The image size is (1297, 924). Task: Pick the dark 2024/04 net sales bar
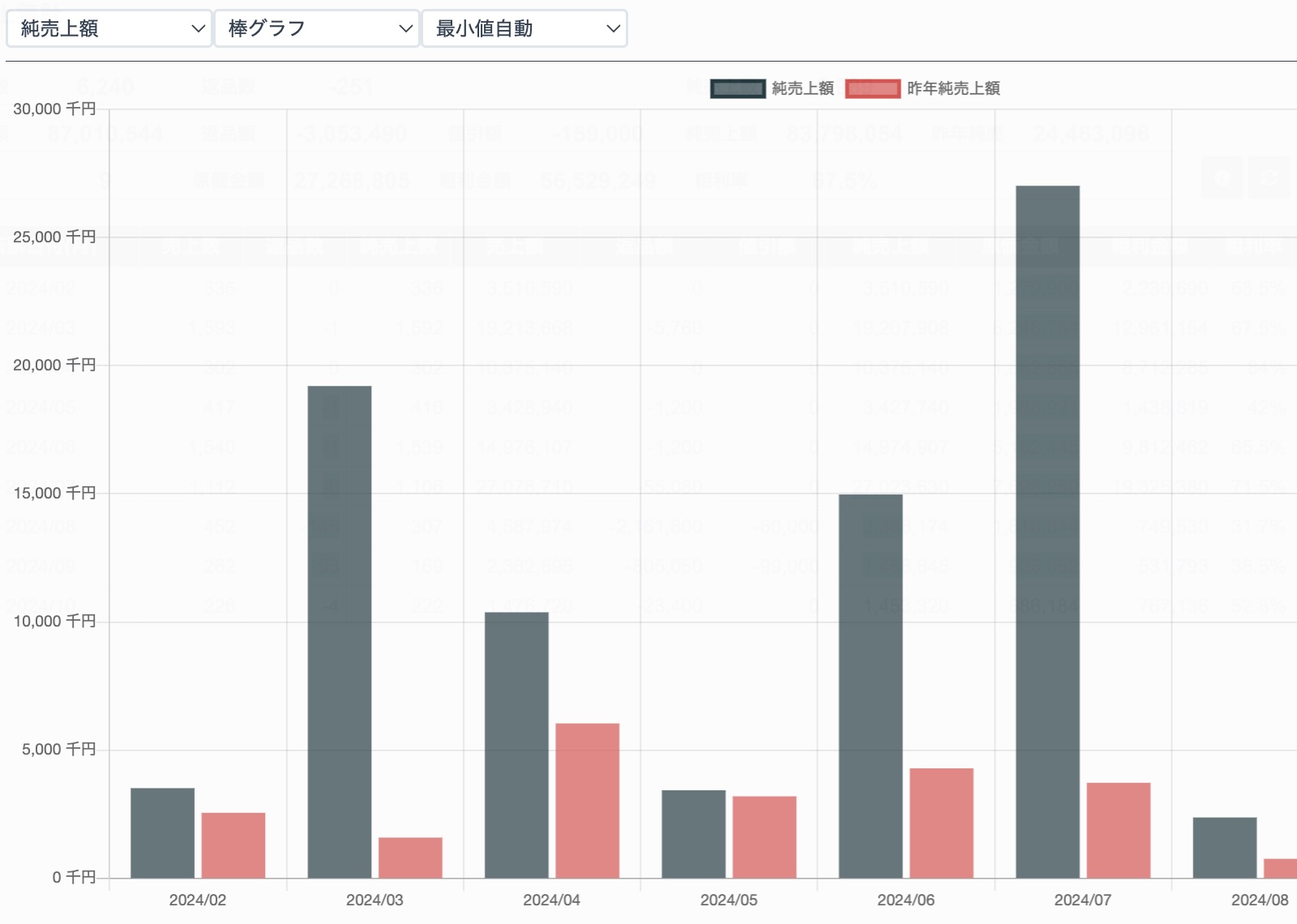516,745
